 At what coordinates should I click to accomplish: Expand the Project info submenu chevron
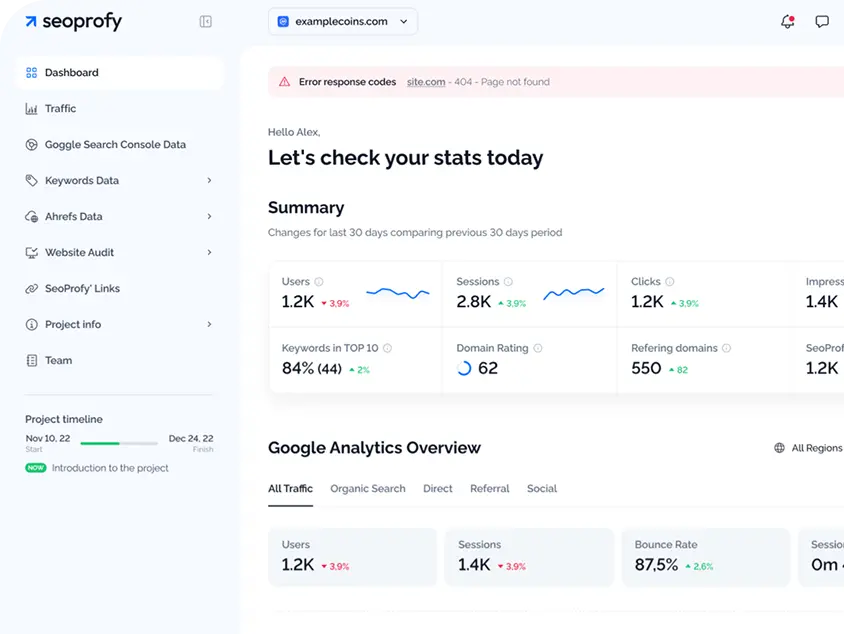coord(209,324)
